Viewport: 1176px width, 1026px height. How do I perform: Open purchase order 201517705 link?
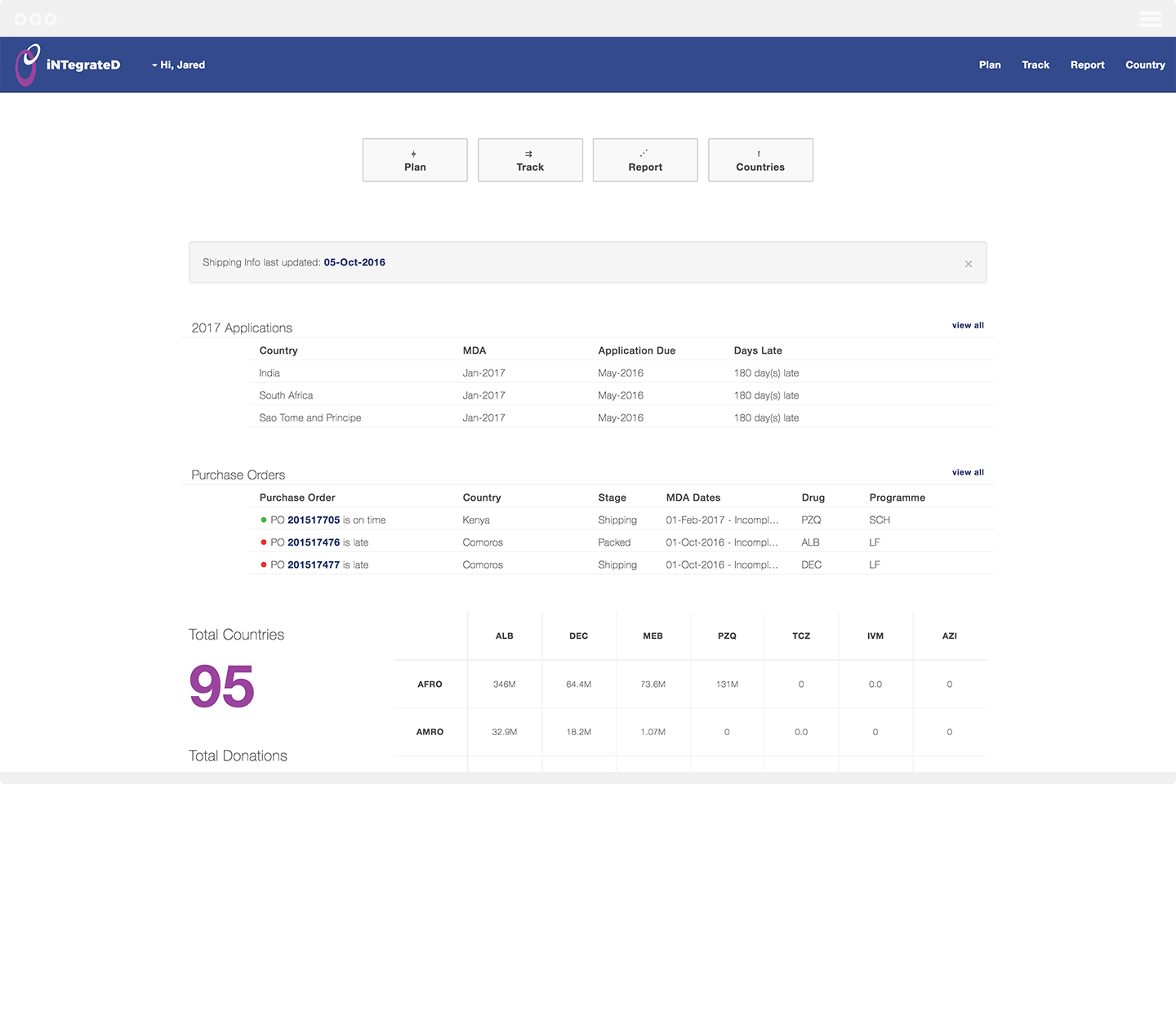(x=314, y=520)
